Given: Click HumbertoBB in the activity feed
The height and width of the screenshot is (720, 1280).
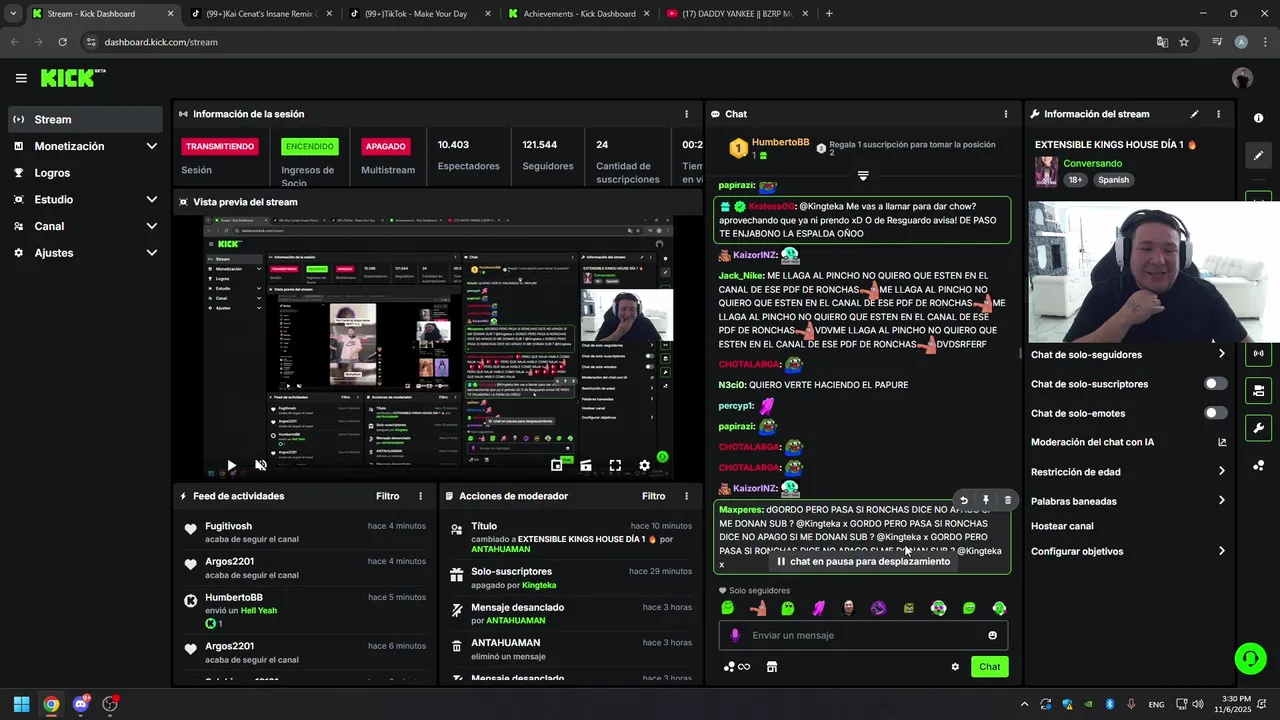Looking at the screenshot, I should coord(233,598).
